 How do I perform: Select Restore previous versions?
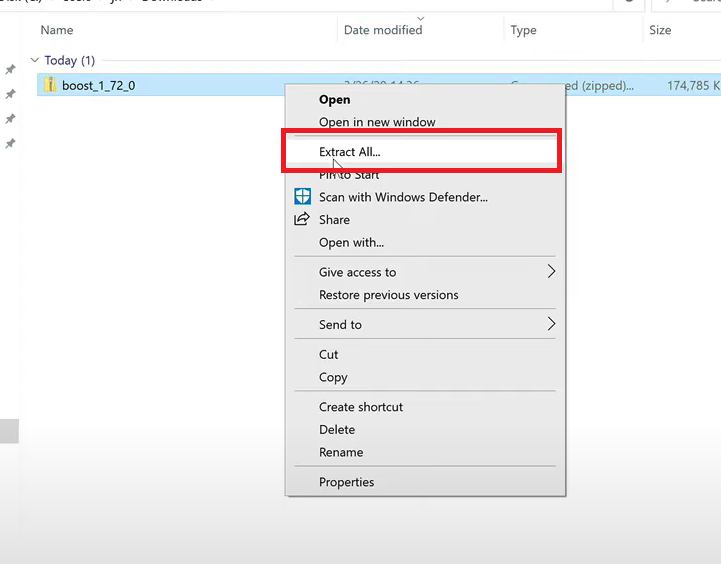(x=425, y=295)
